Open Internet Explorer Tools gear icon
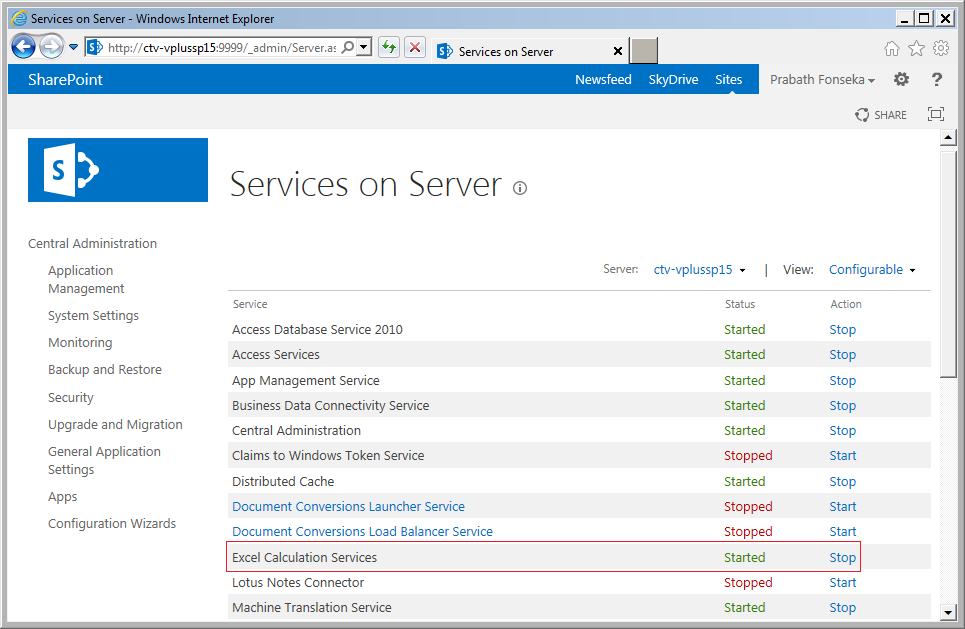This screenshot has width=965, height=629. point(941,48)
